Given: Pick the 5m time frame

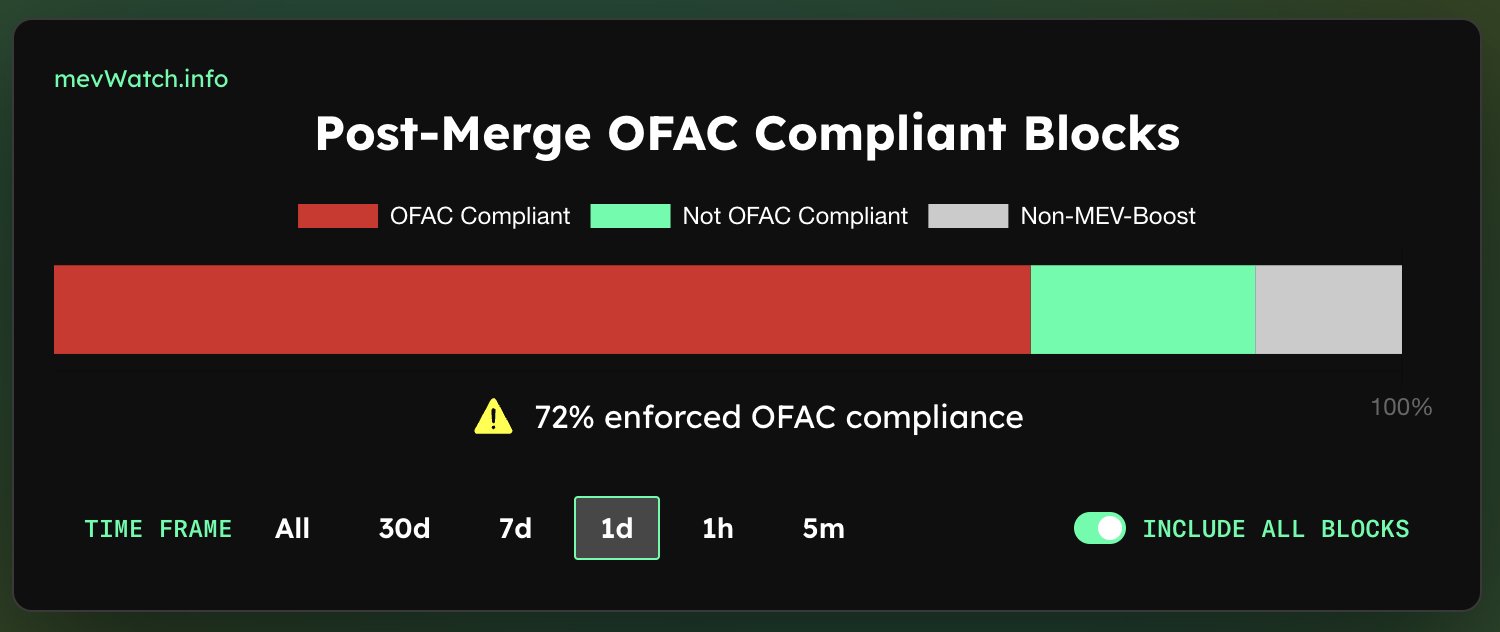Looking at the screenshot, I should [x=823, y=528].
